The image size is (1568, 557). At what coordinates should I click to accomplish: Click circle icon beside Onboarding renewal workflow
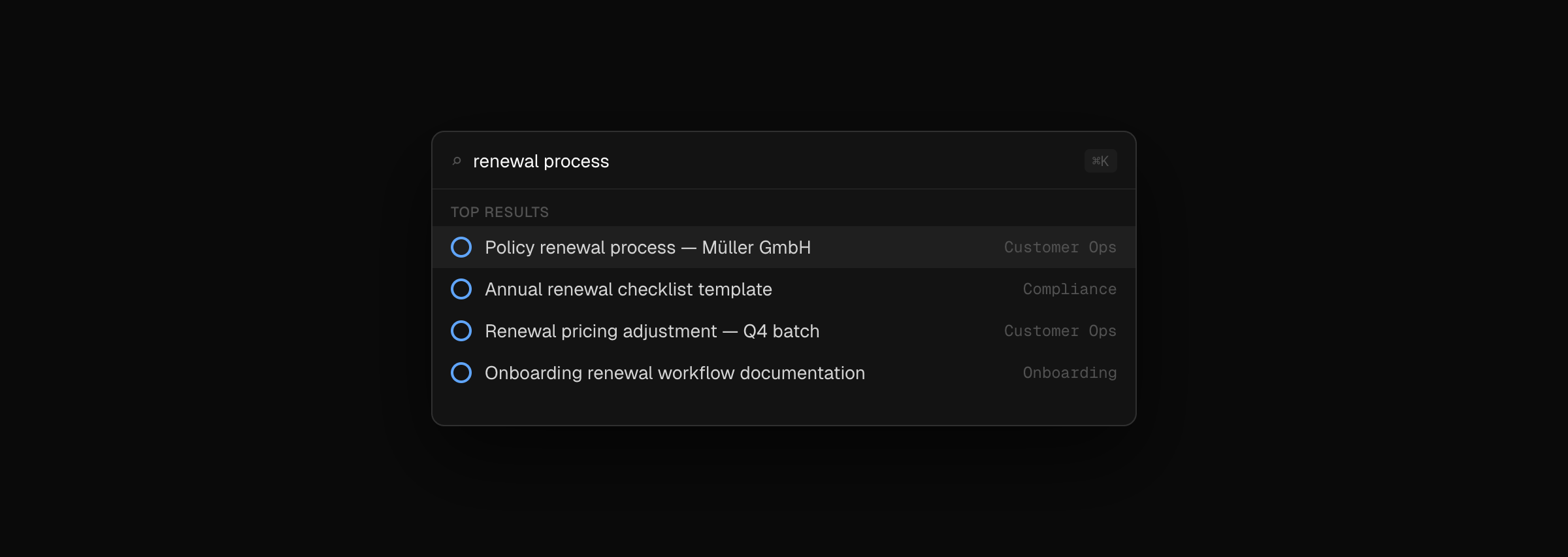[461, 373]
